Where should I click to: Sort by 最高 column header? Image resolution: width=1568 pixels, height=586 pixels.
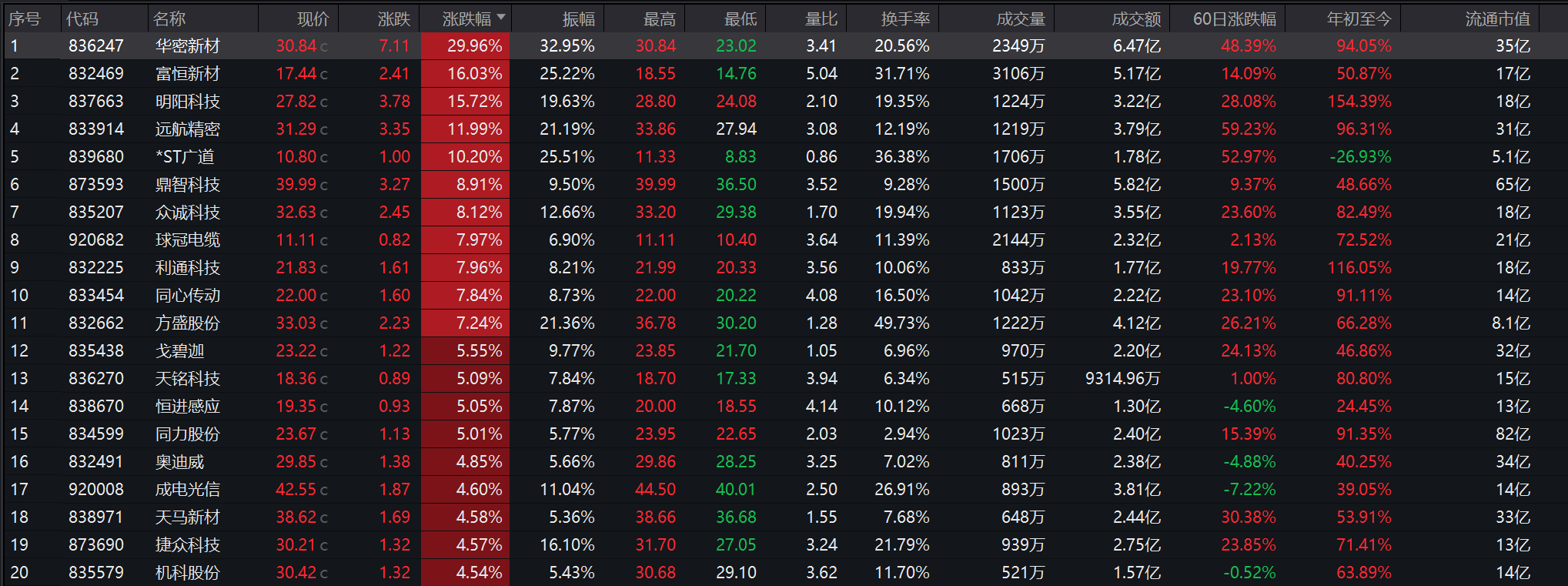click(660, 18)
